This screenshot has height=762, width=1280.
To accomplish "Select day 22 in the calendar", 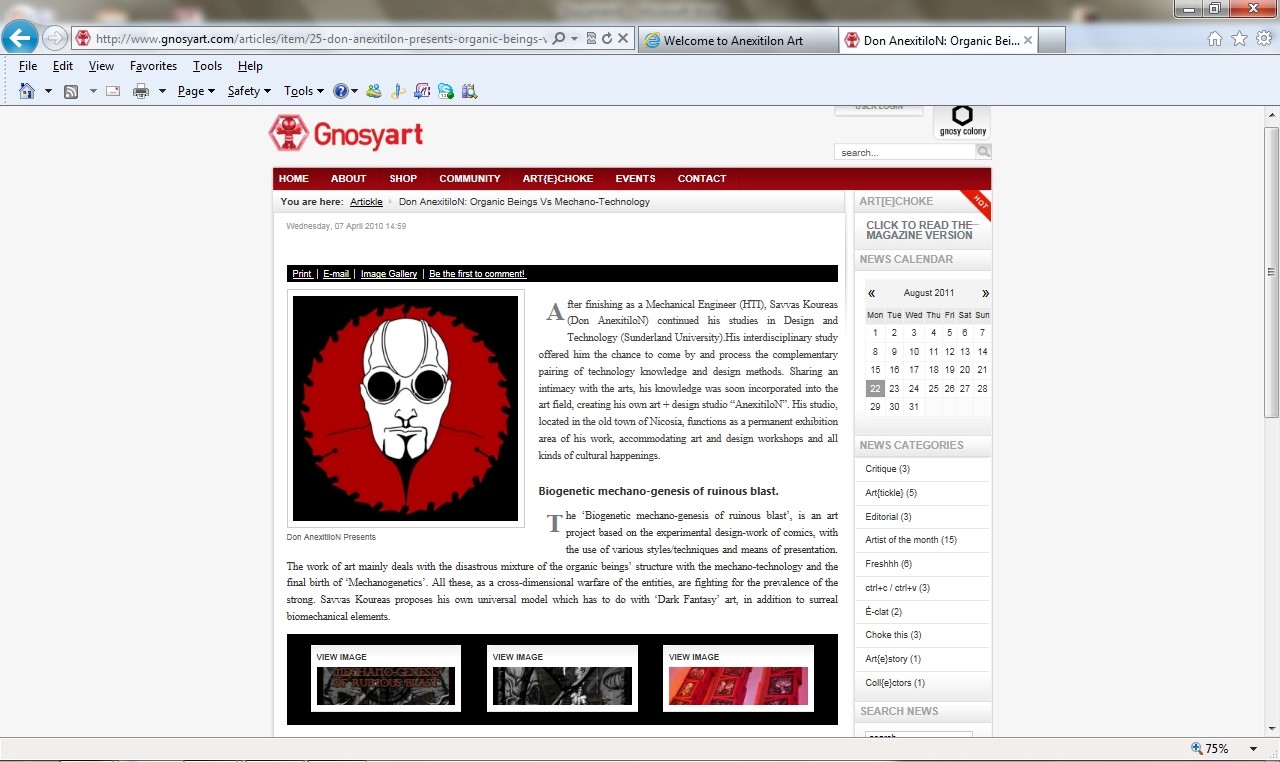I will point(875,389).
